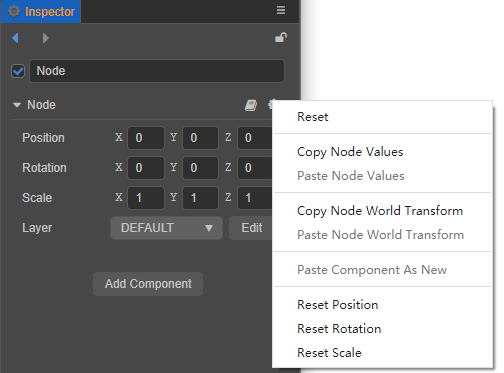Click Rotation Z field
This screenshot has height=373, width=504.
[255, 168]
